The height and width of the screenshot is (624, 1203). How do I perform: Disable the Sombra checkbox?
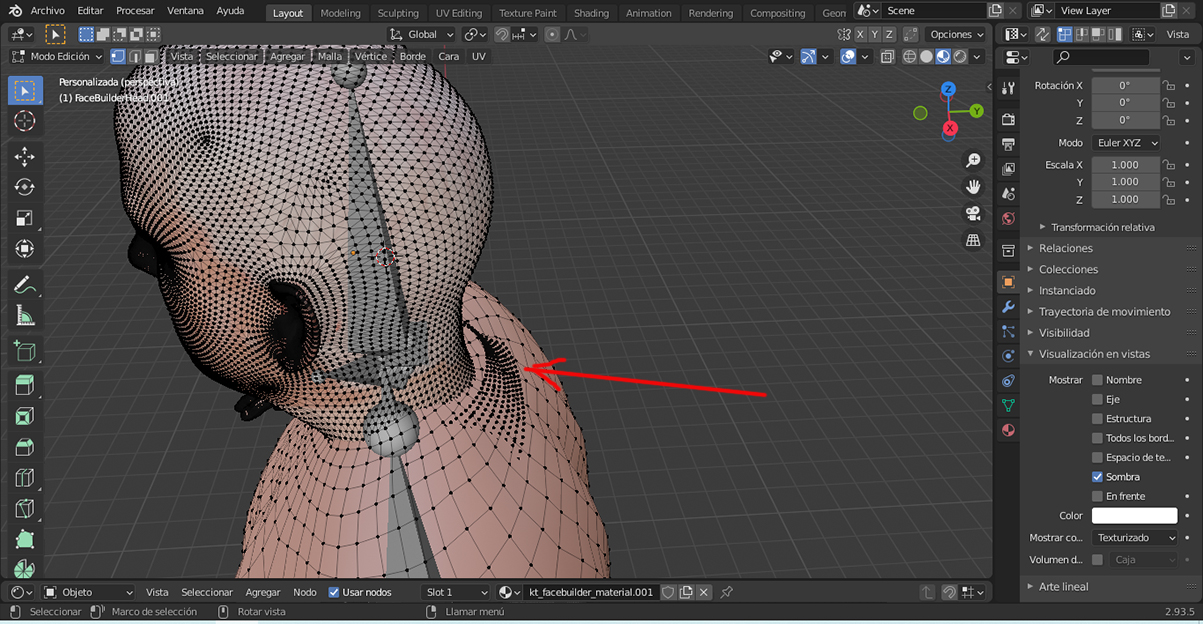point(1097,477)
